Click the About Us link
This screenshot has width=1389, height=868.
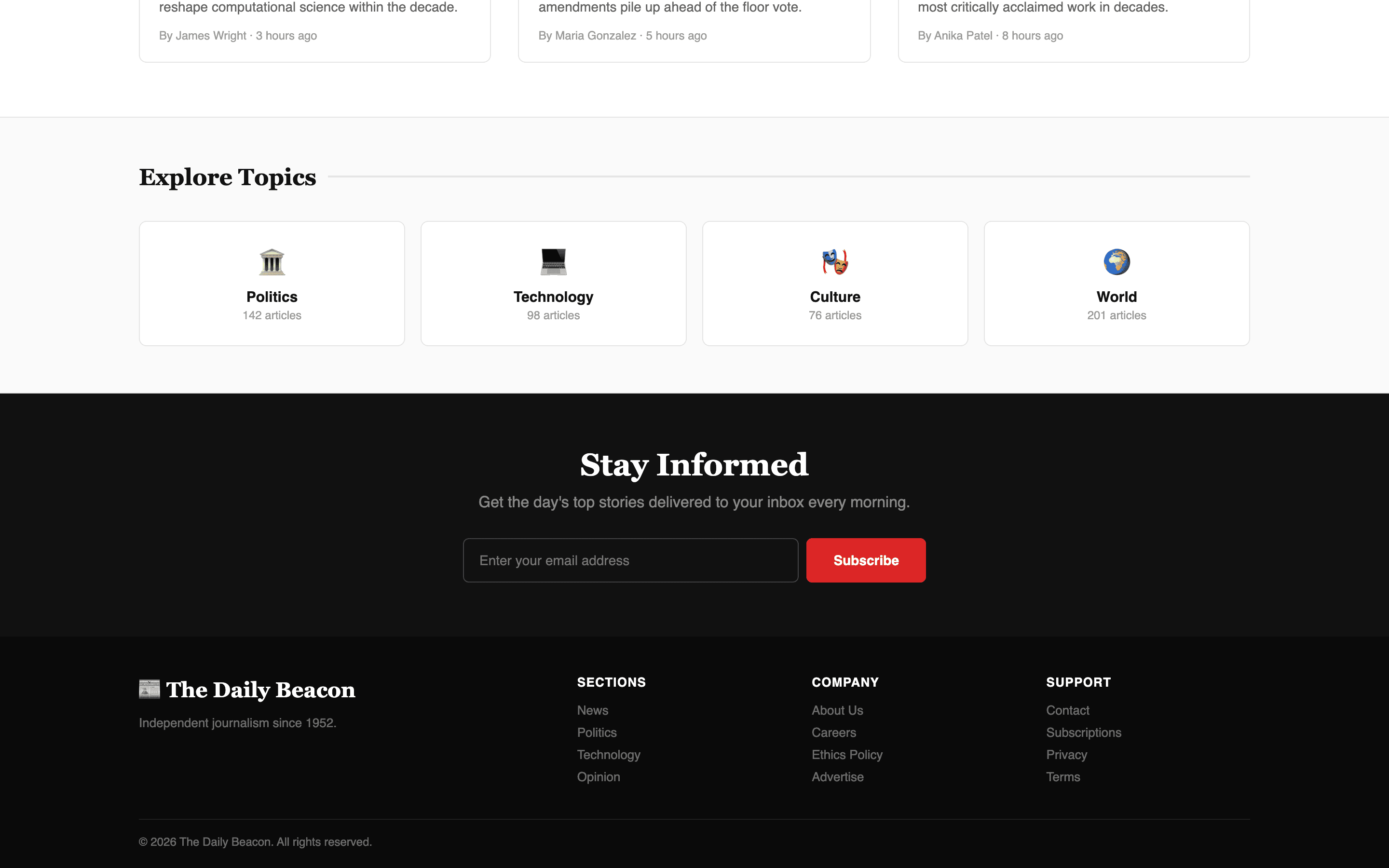(x=837, y=710)
